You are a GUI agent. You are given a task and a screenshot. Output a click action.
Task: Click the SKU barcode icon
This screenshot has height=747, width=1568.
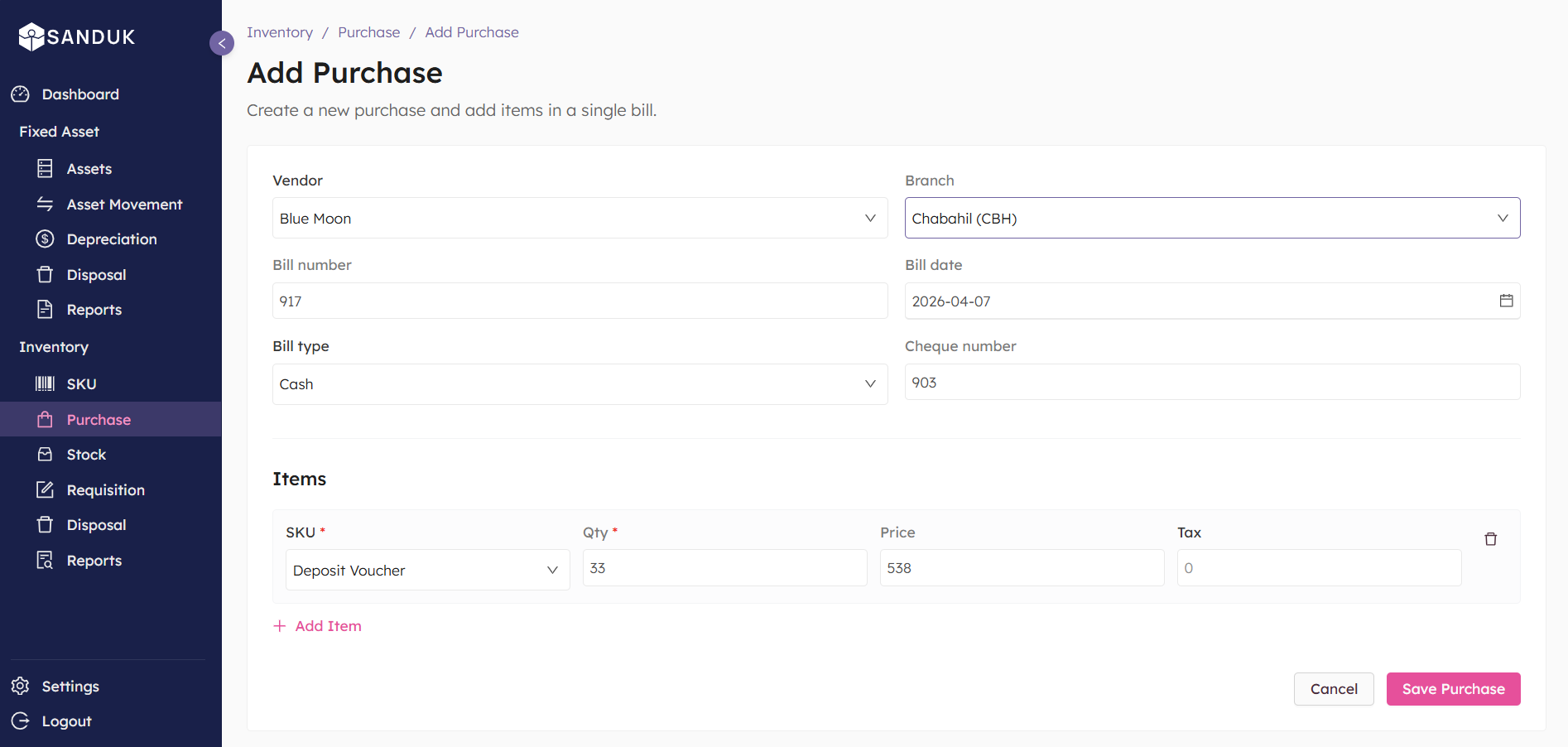pos(46,383)
